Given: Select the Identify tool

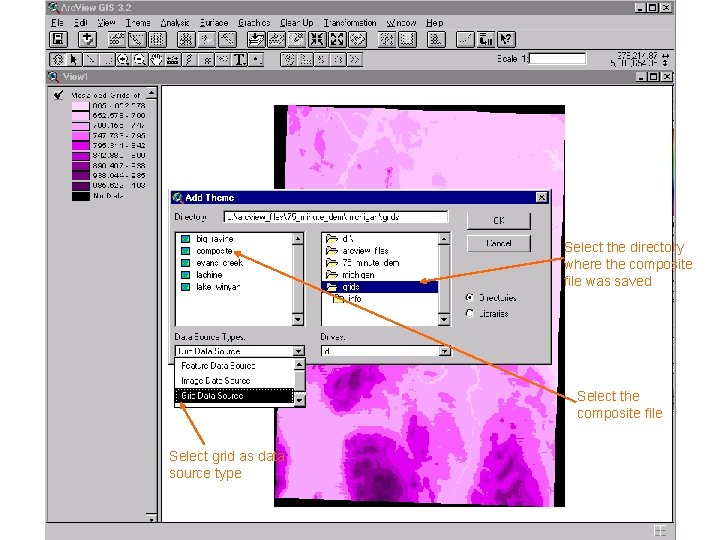Looking at the screenshot, I should coord(58,60).
